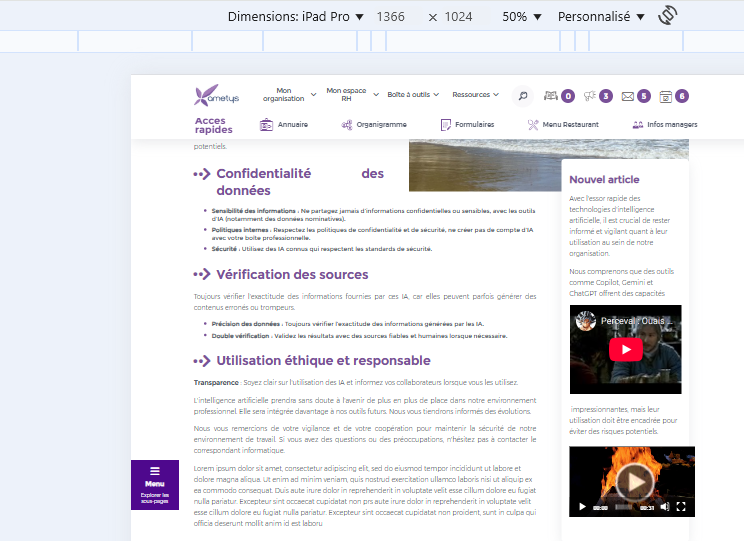Click the megaphone announcements icon

(x=589, y=96)
